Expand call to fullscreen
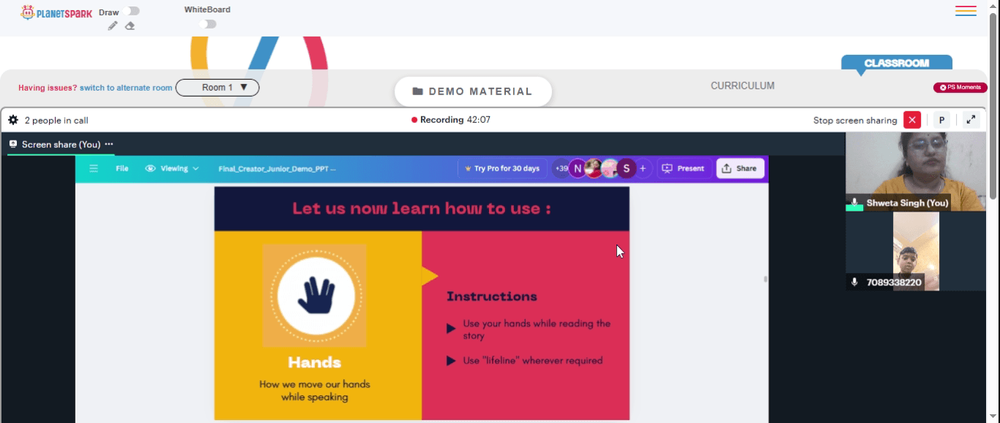The height and width of the screenshot is (423, 1000). click(x=971, y=120)
